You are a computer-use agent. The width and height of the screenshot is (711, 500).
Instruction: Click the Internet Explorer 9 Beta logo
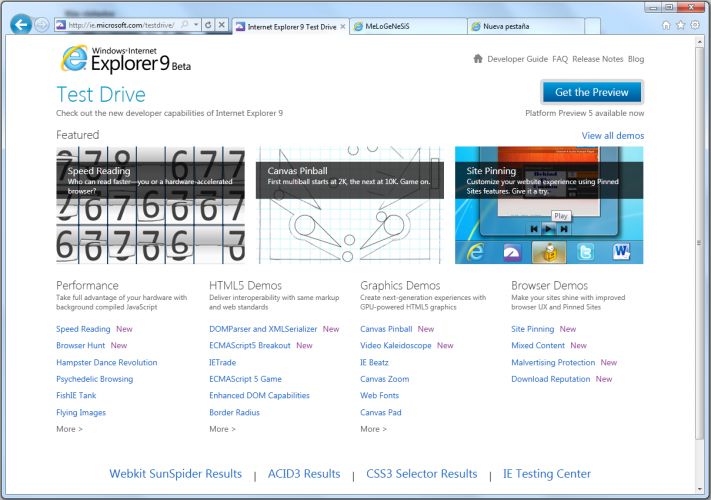[126, 59]
